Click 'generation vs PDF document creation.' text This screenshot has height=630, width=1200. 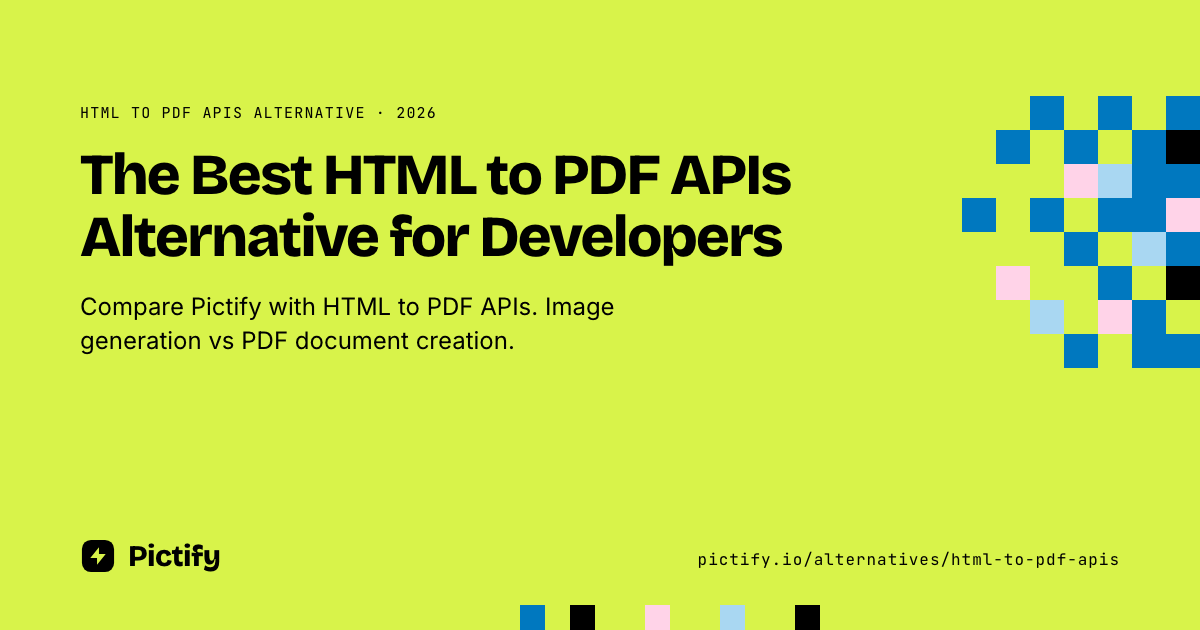[x=297, y=341]
